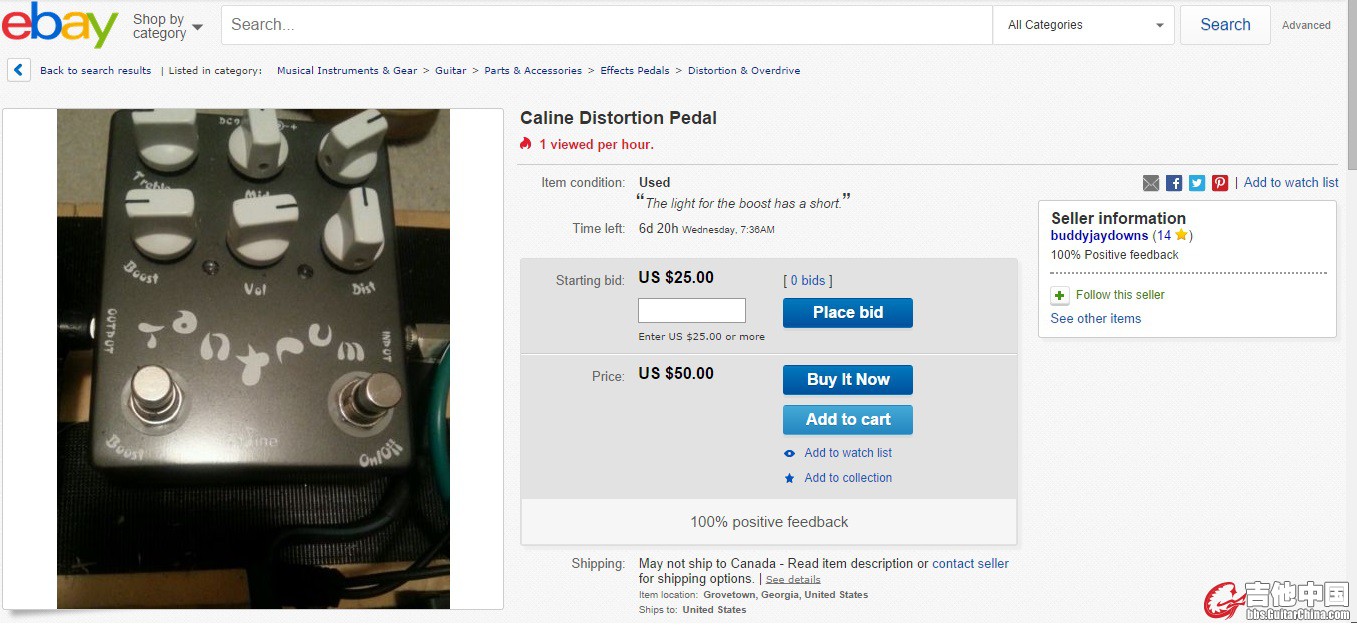Click the eBay logo
The image size is (1357, 630).
point(60,25)
